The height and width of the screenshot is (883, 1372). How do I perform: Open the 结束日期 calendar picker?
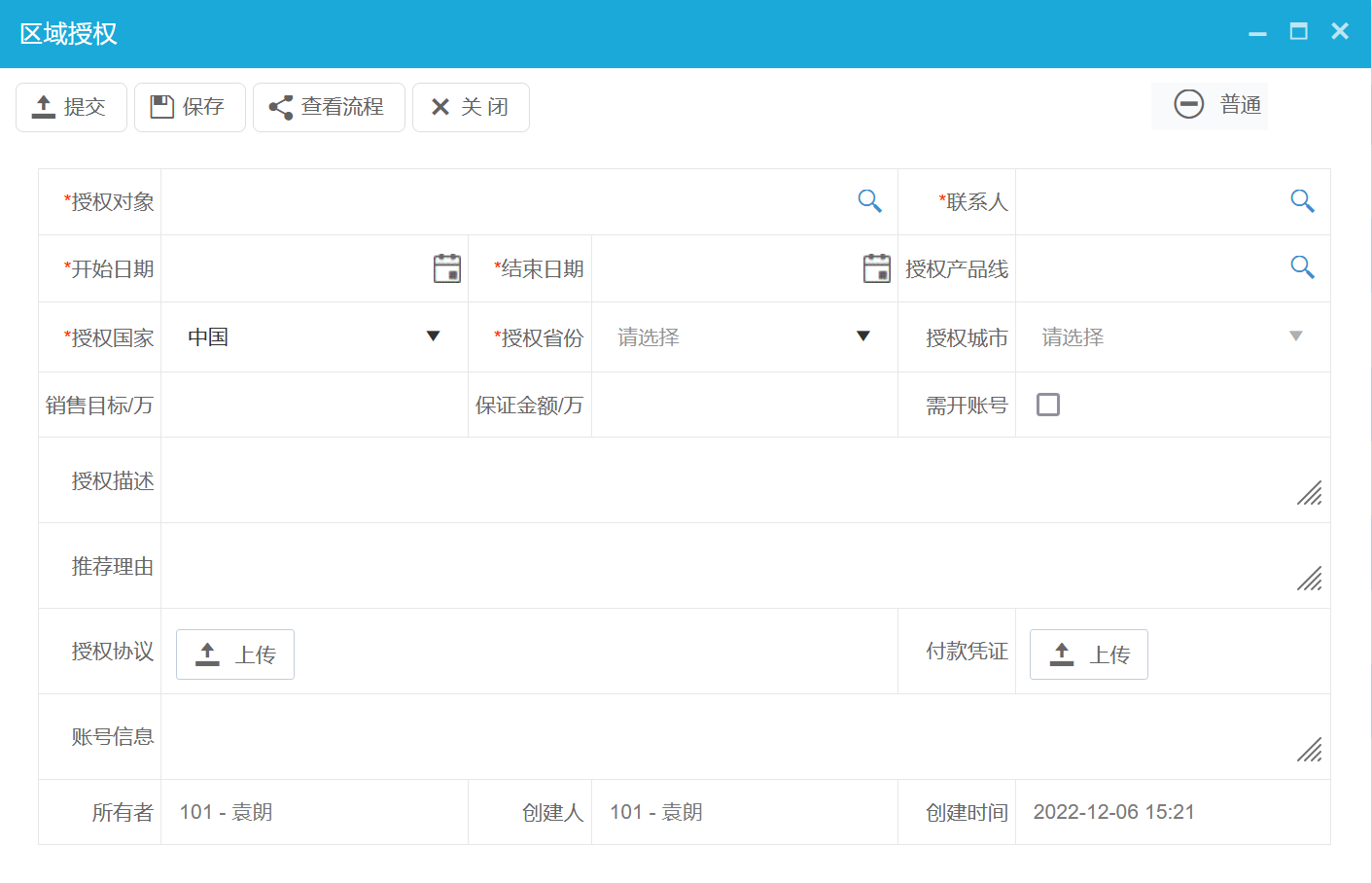coord(876,268)
